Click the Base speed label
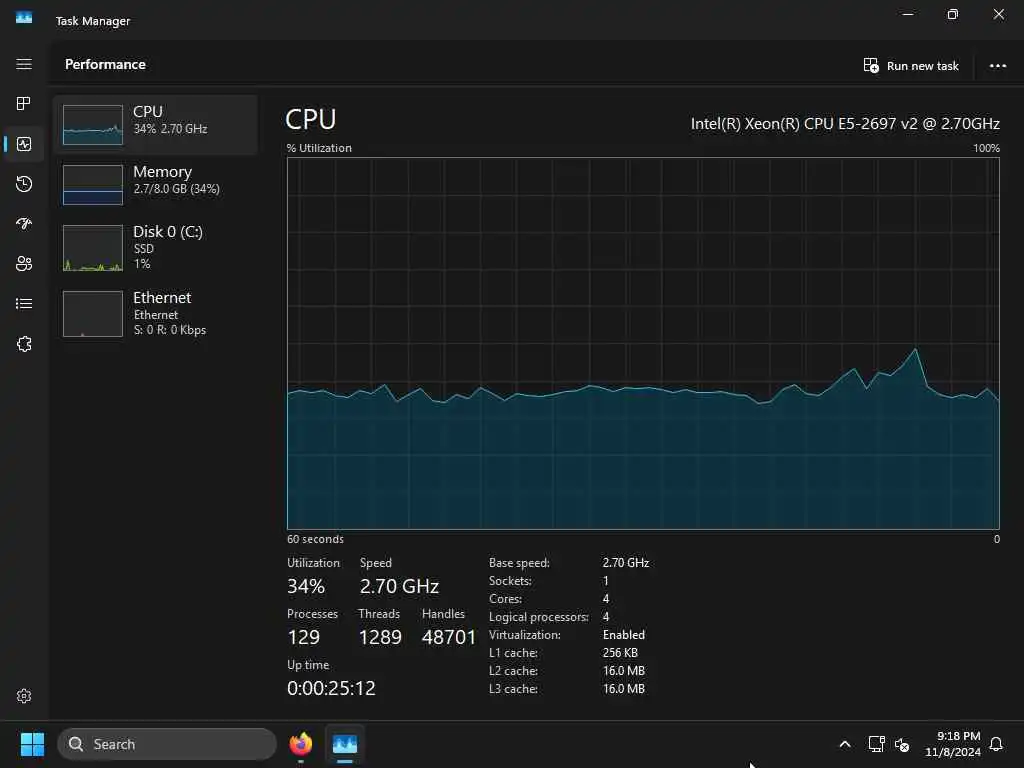 519,562
